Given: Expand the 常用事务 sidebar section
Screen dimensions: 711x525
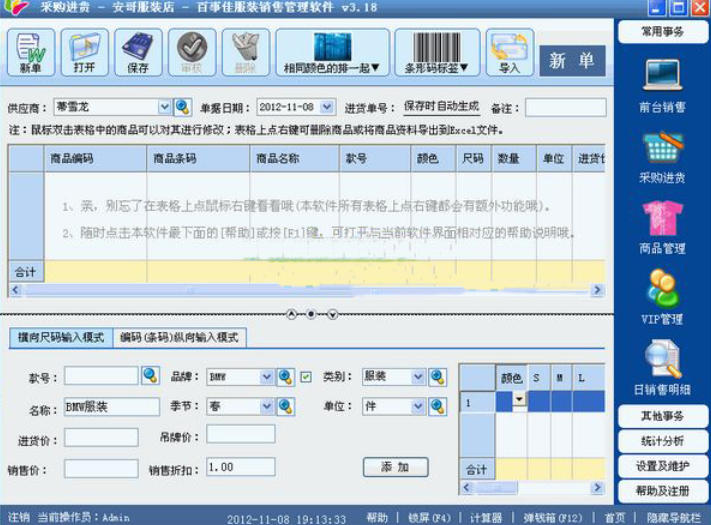Looking at the screenshot, I should [662, 32].
